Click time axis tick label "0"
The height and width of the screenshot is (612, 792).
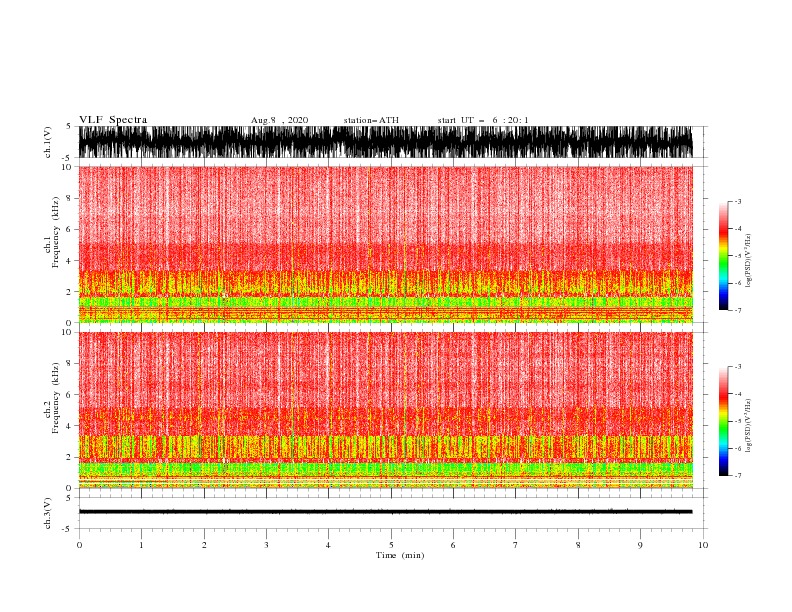(79, 545)
